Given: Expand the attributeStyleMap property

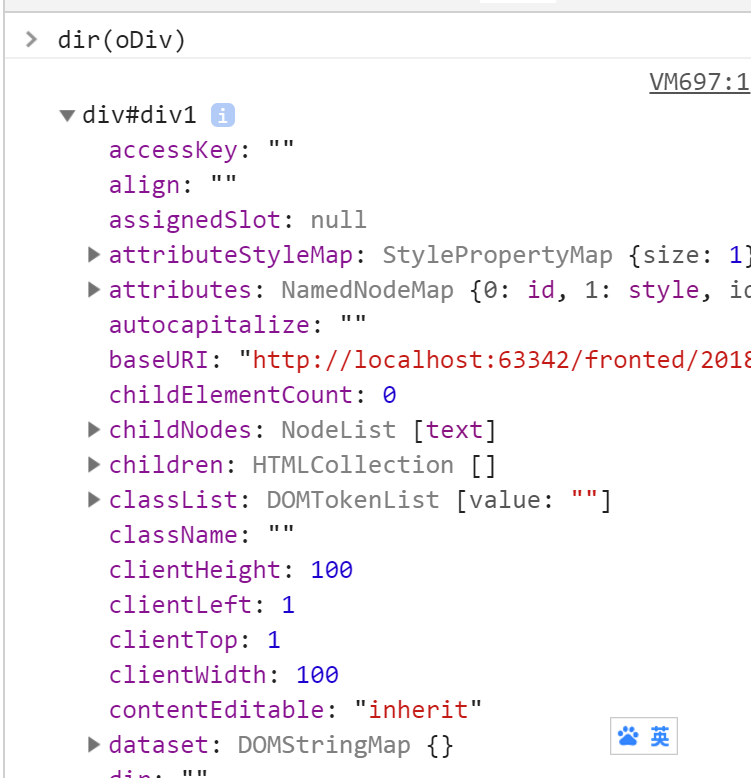Looking at the screenshot, I should pyautogui.click(x=94, y=255).
